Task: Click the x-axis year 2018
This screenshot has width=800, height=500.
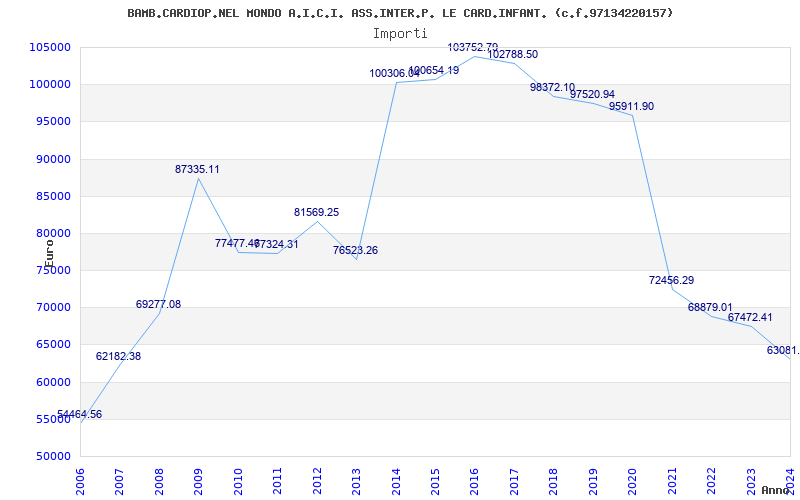Action: click(x=554, y=481)
